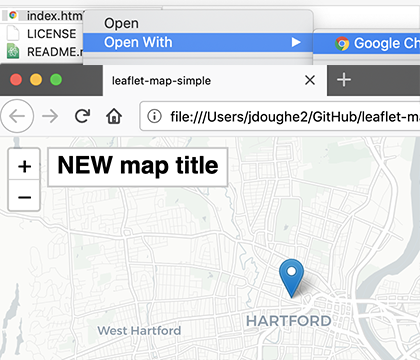Go to the browser home page icon
Screen dimensions: 420x360
(114, 116)
